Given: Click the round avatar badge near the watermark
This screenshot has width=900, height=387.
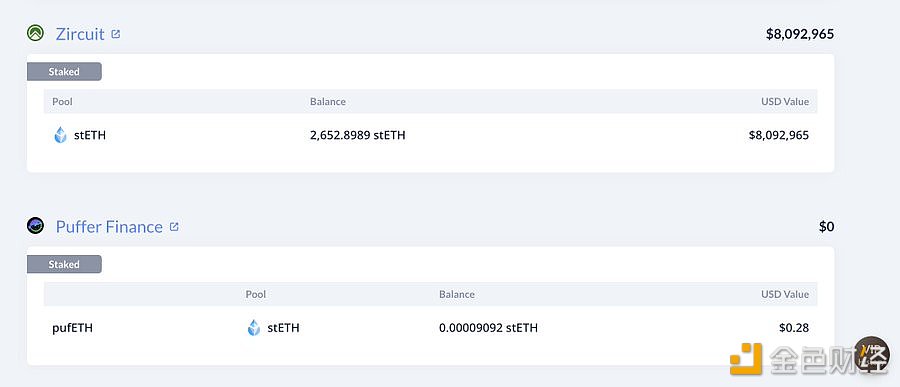Looking at the screenshot, I should pos(872,354).
